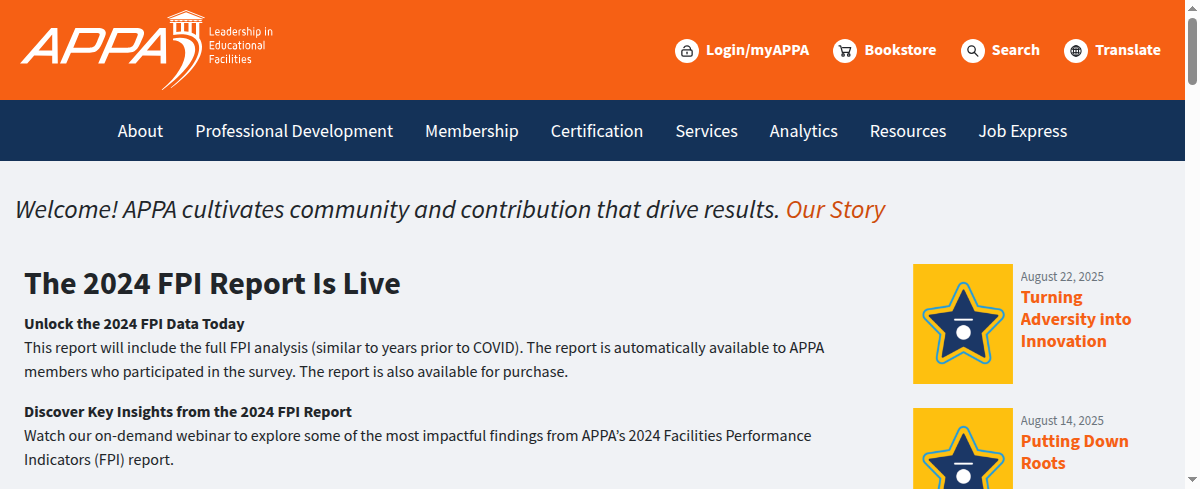The width and height of the screenshot is (1200, 489).
Task: Select Analytics in the navigation bar
Action: click(x=804, y=131)
